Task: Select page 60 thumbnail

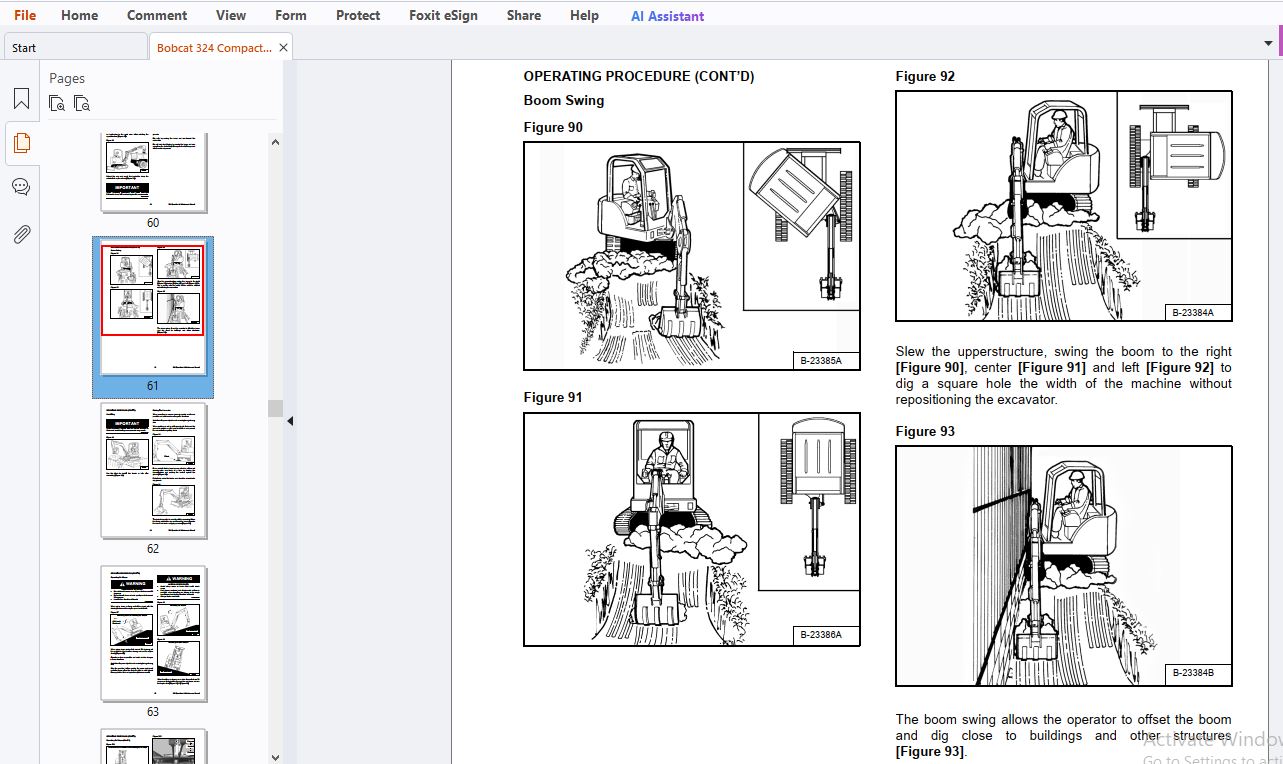Action: [x=153, y=171]
